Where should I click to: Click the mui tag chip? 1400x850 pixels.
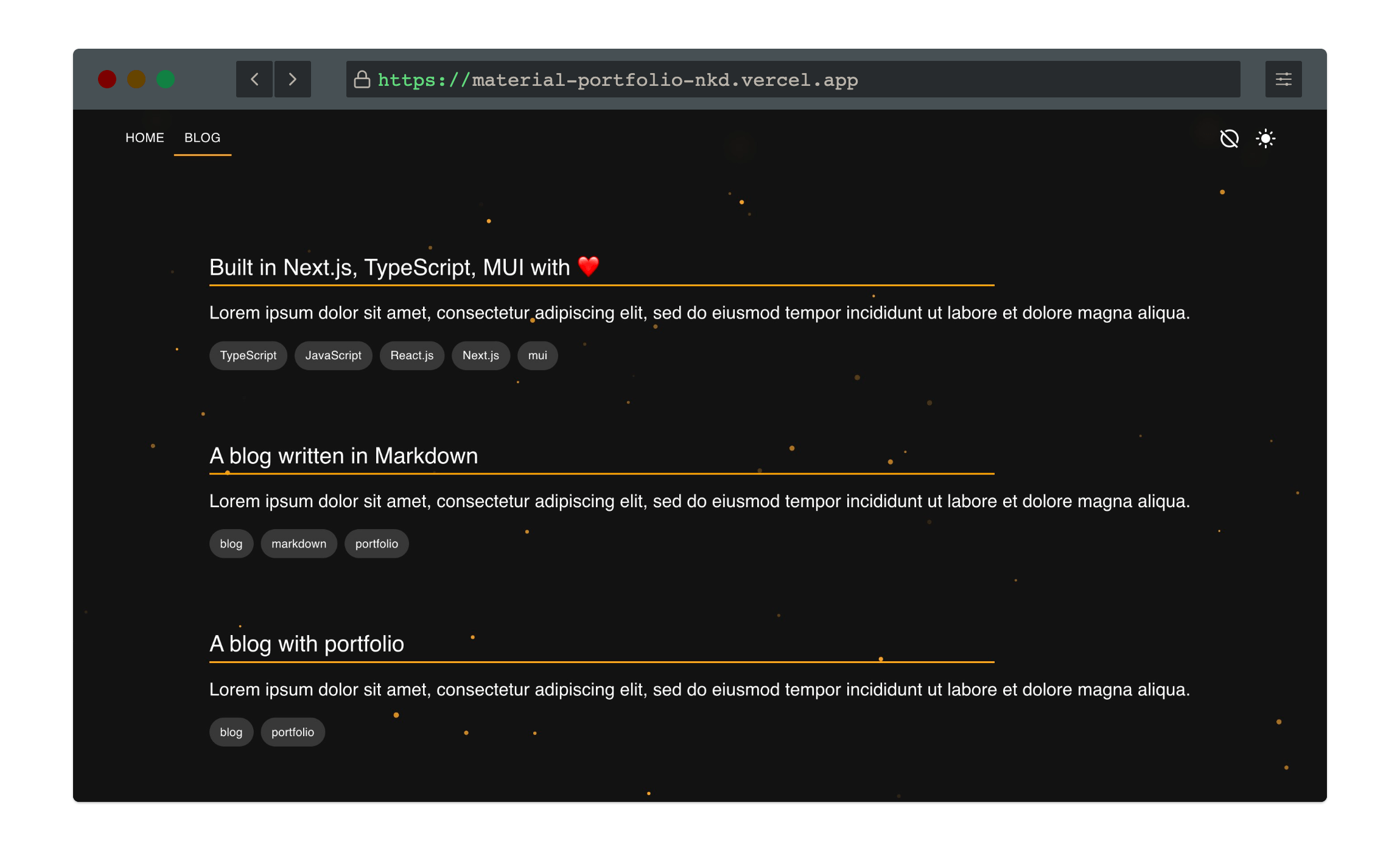point(537,356)
